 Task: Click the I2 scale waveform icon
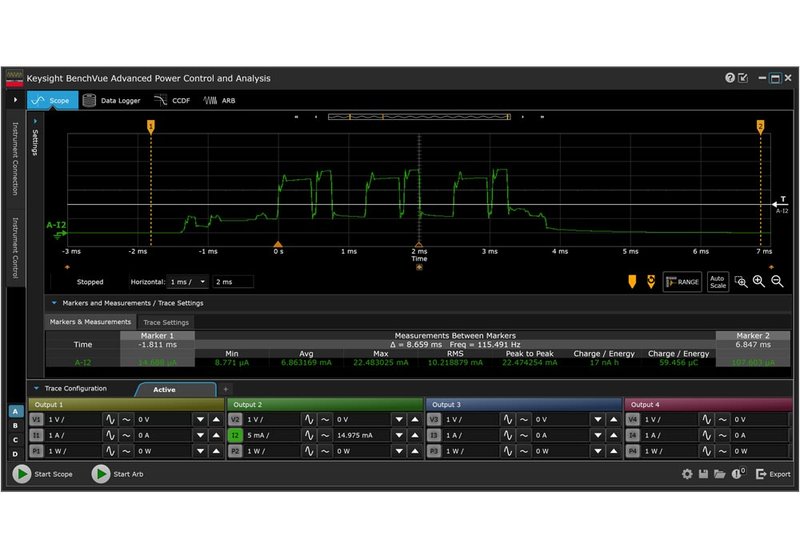[x=309, y=435]
